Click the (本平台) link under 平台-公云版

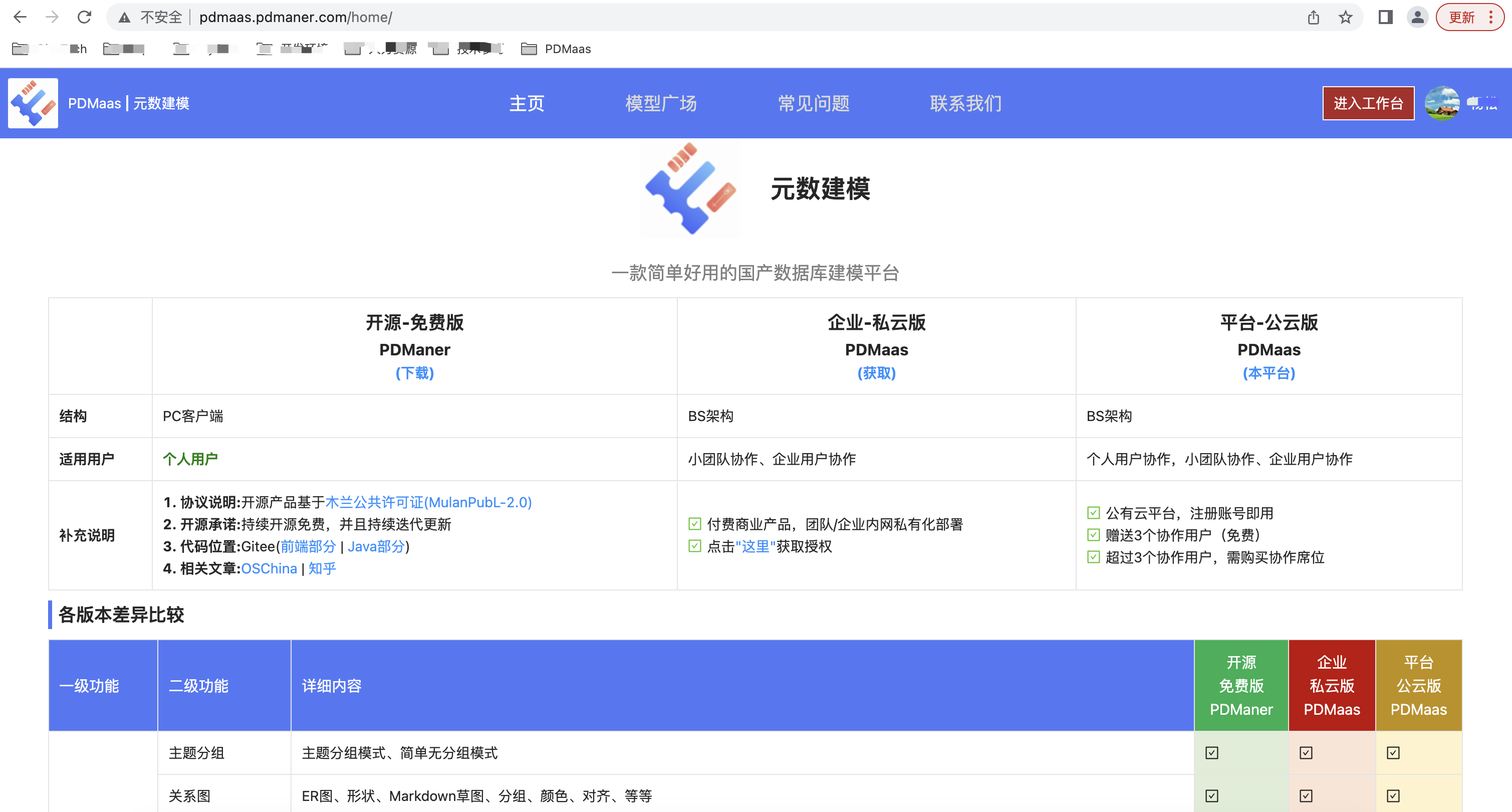(x=1269, y=373)
